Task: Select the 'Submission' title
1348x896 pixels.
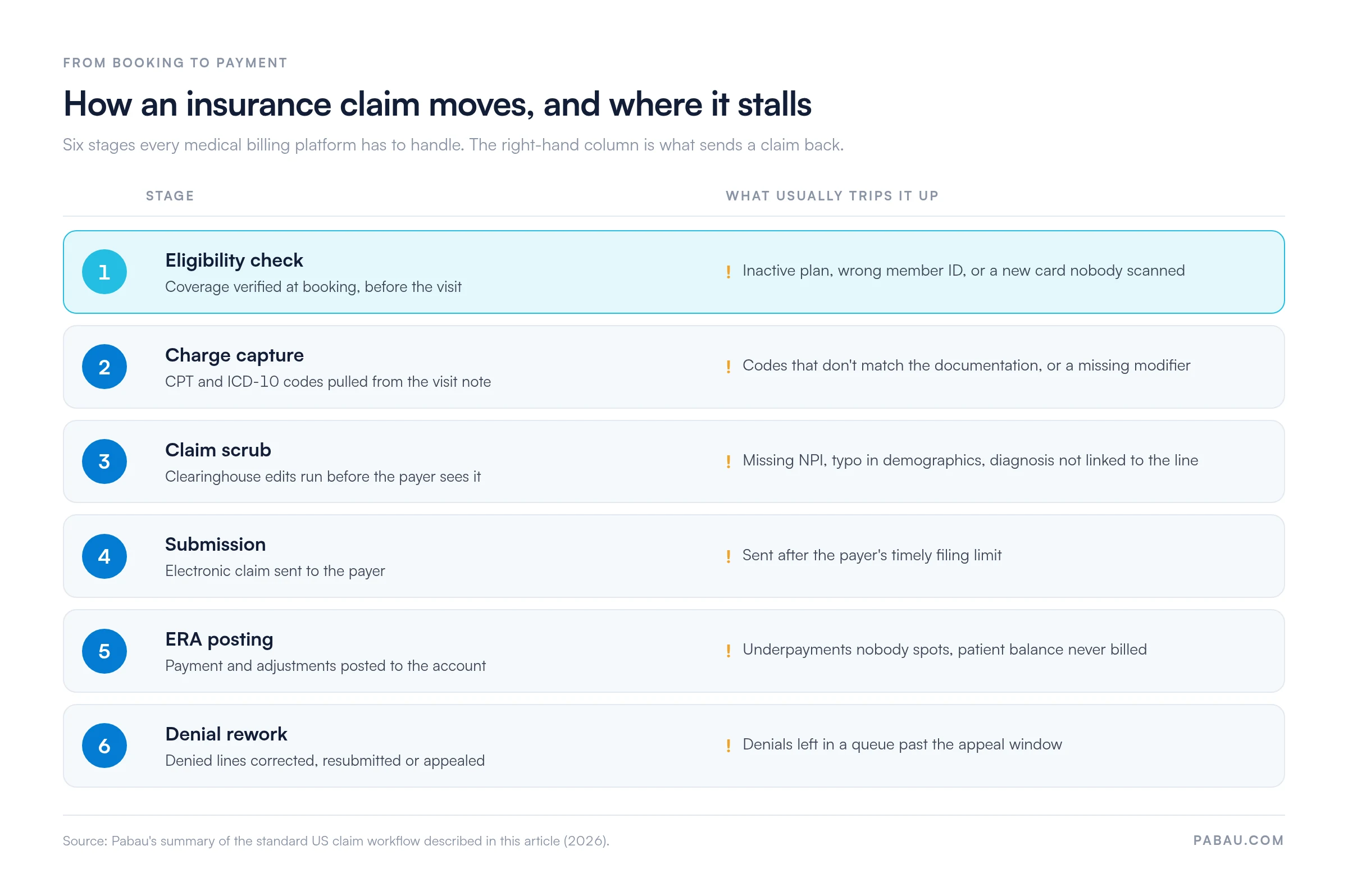Action: pyautogui.click(x=216, y=545)
